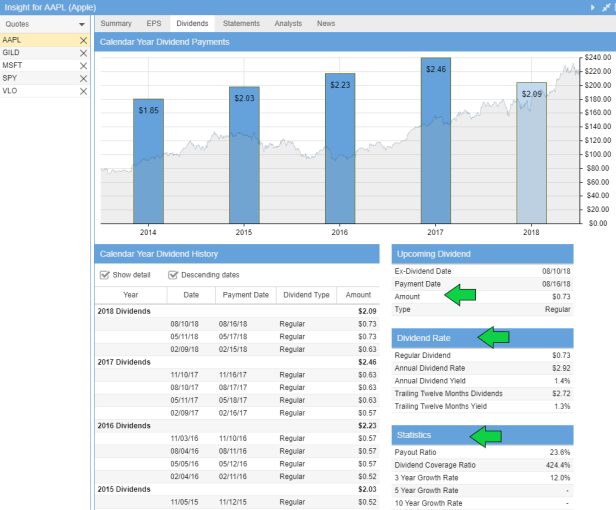Click the Amount column header
The image size is (616, 510).
point(357,295)
